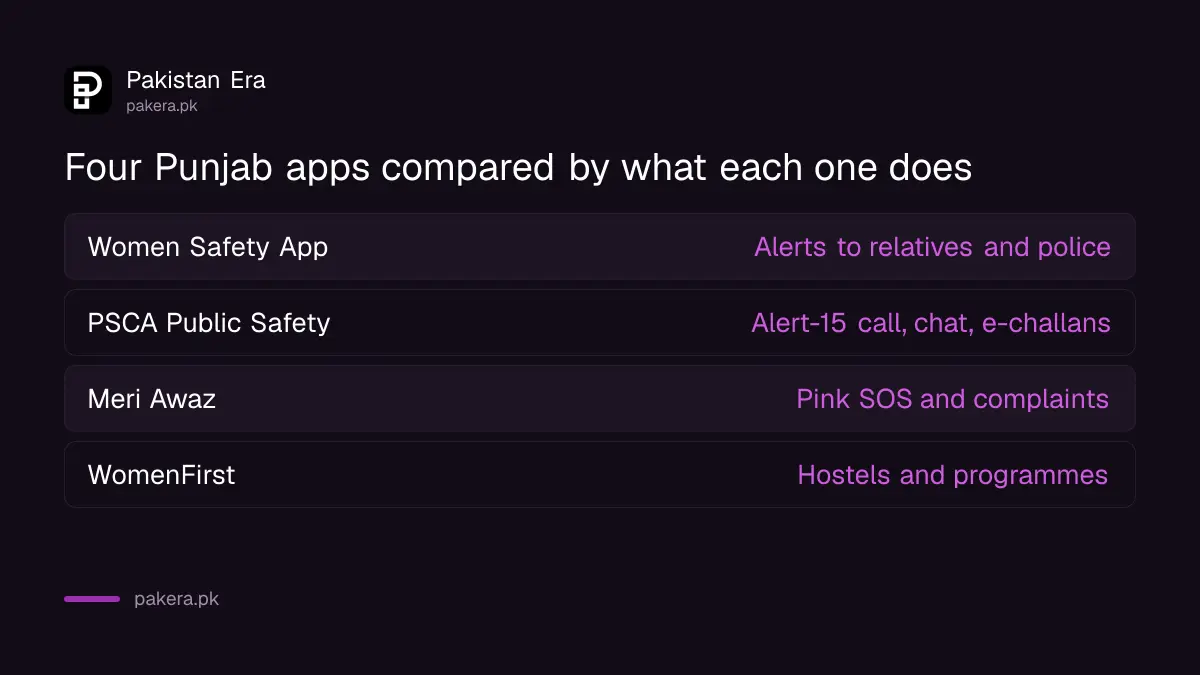This screenshot has height=675, width=1200.
Task: Click the Meri Awaz label
Action: tap(152, 399)
